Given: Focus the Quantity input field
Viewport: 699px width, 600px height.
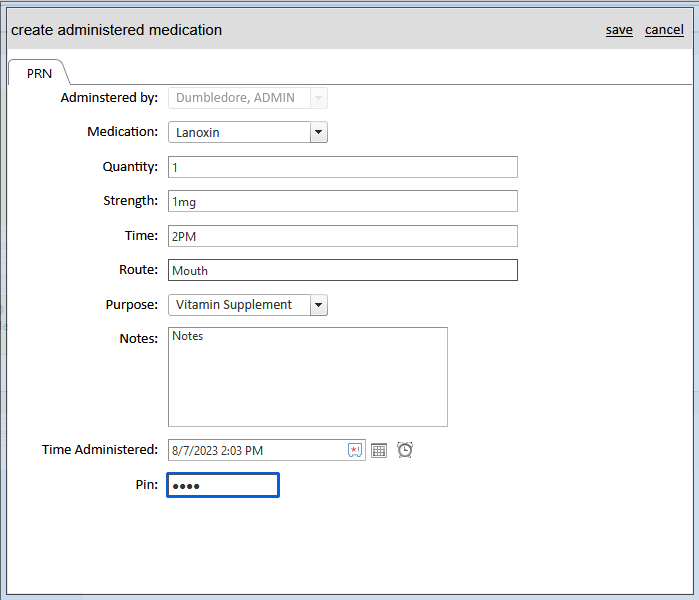Looking at the screenshot, I should tap(343, 167).
